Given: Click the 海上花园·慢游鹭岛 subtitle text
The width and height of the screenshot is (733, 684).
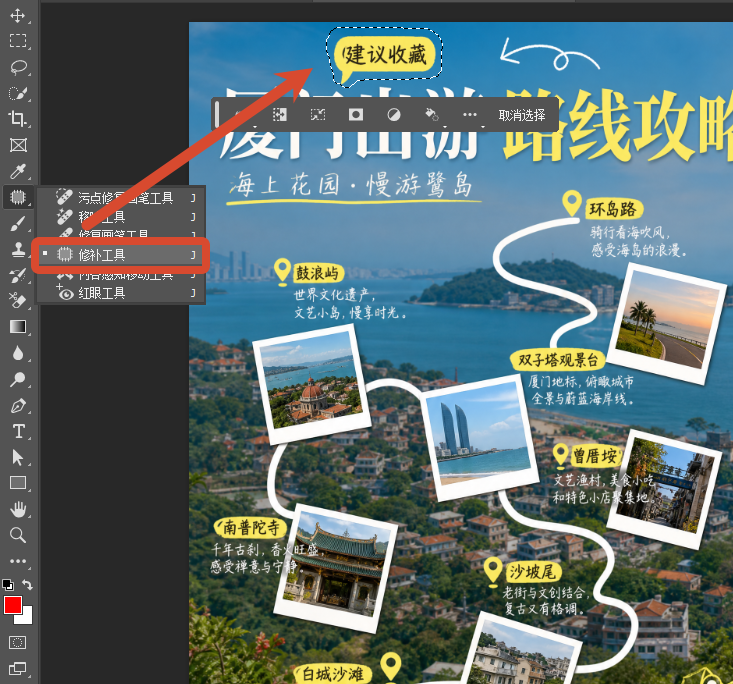Looking at the screenshot, I should (x=352, y=184).
